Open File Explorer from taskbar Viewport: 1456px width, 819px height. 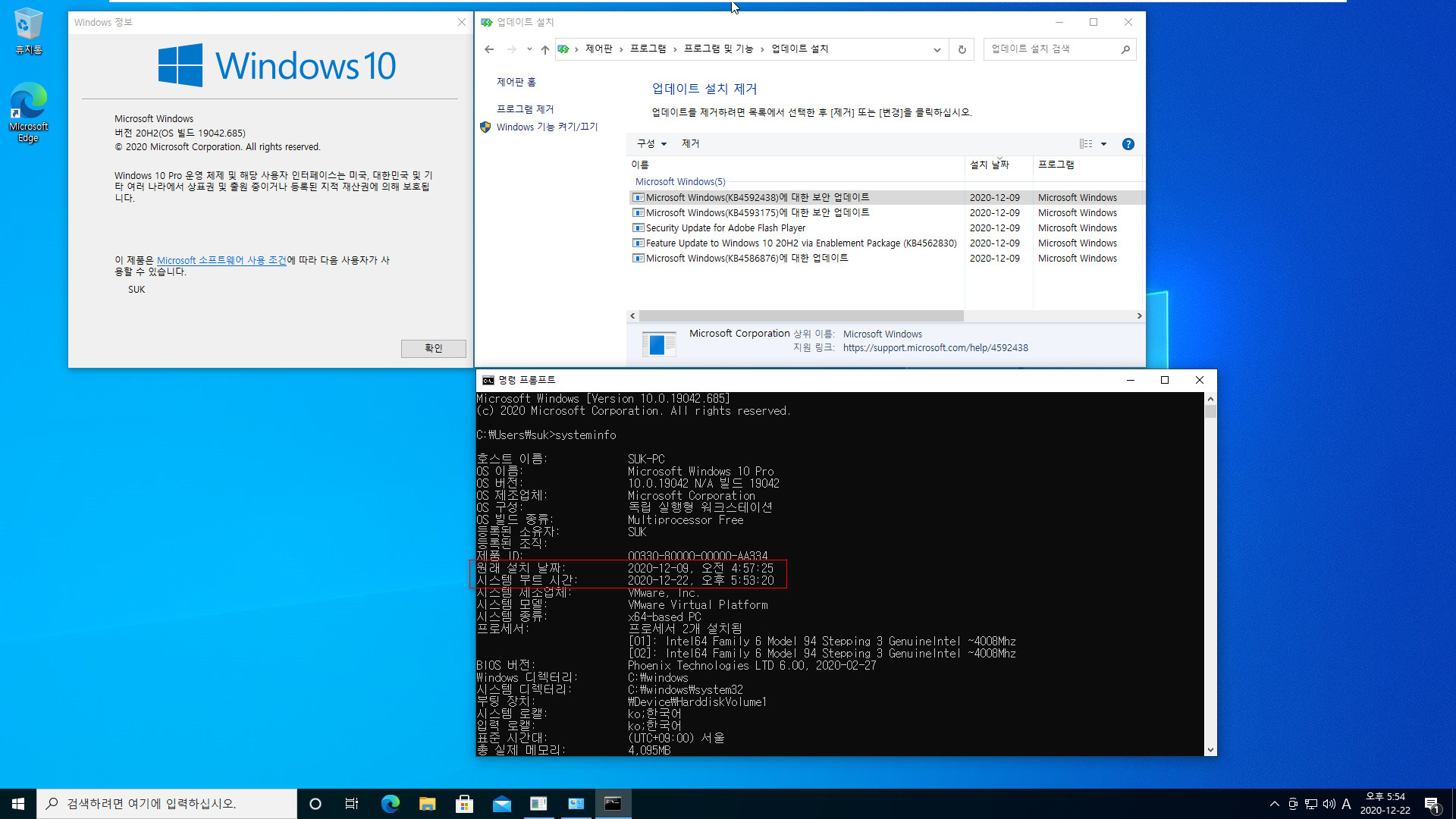tap(427, 804)
